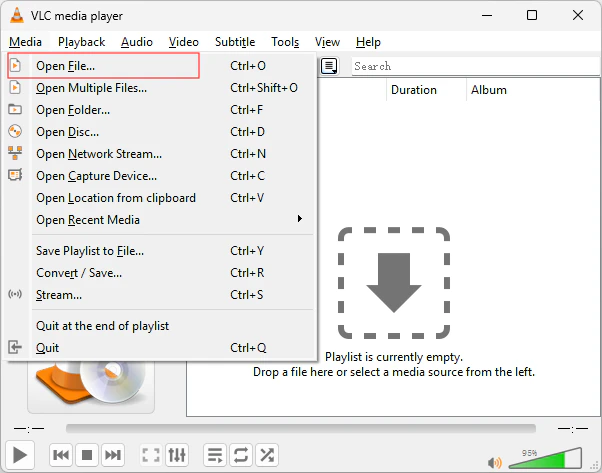Toggle Quit at the end of playlist

pos(160,326)
